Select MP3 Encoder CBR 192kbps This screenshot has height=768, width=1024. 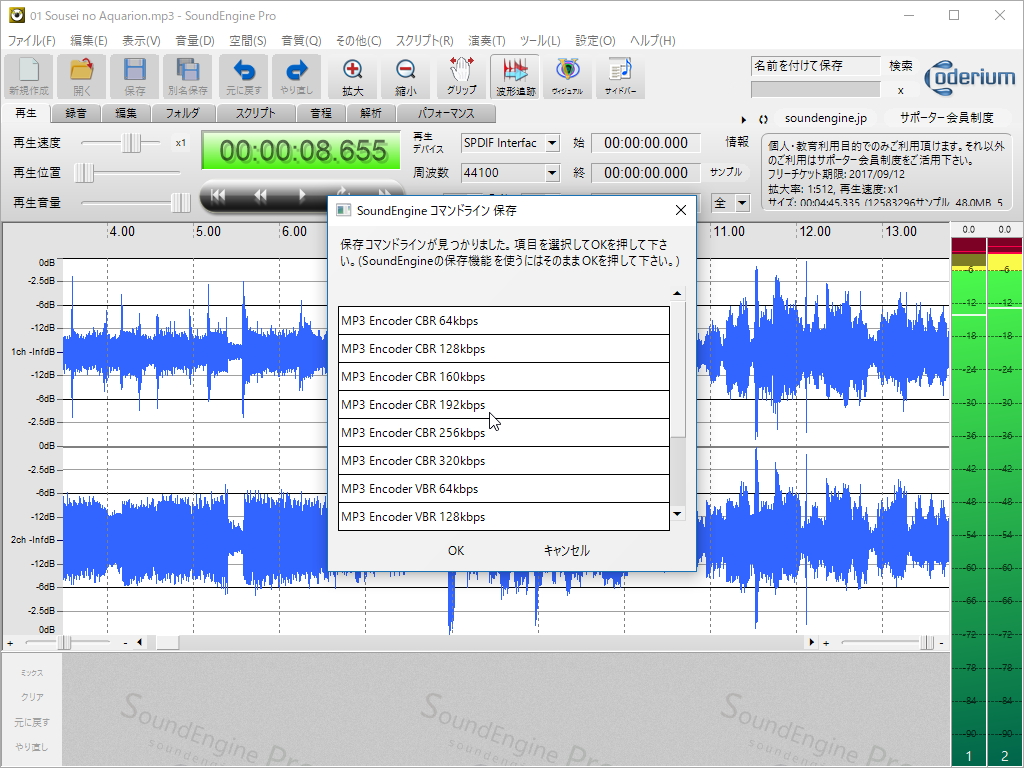[504, 405]
